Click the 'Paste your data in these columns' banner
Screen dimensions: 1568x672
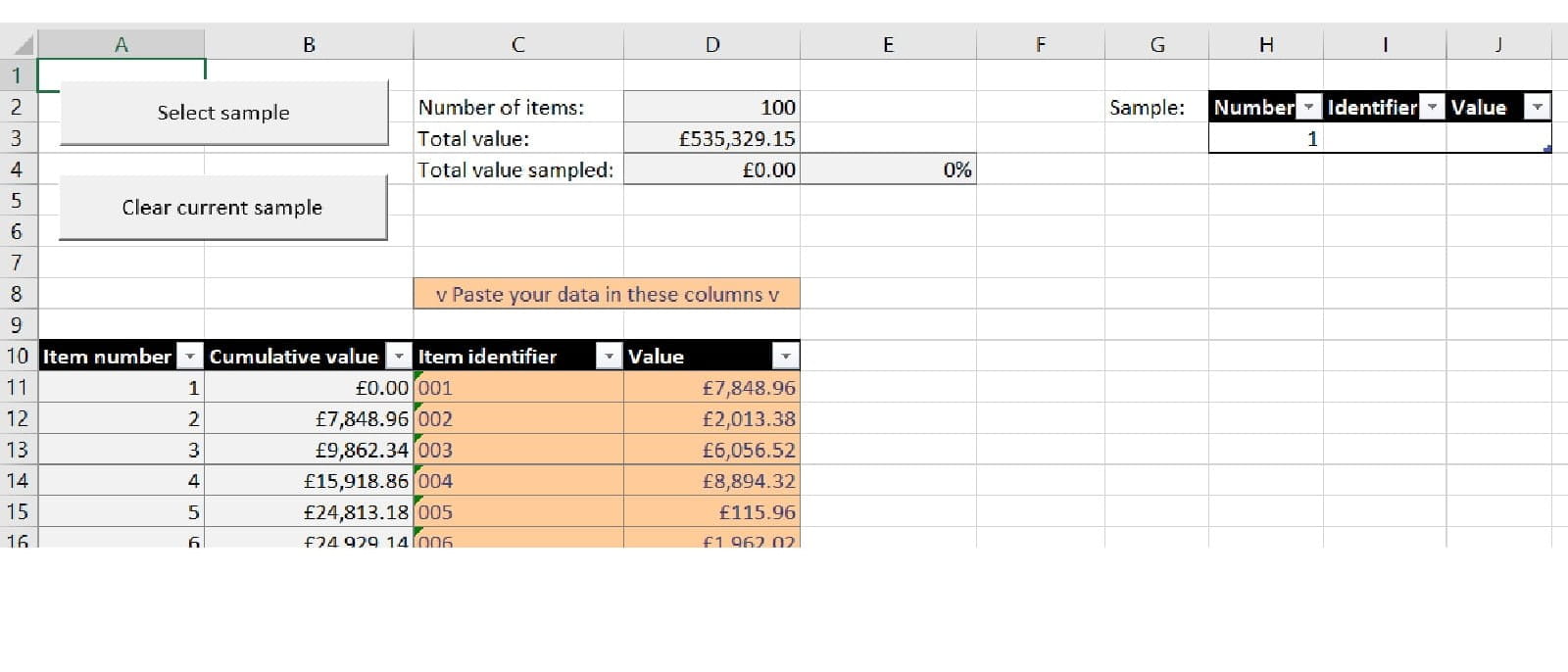607,295
